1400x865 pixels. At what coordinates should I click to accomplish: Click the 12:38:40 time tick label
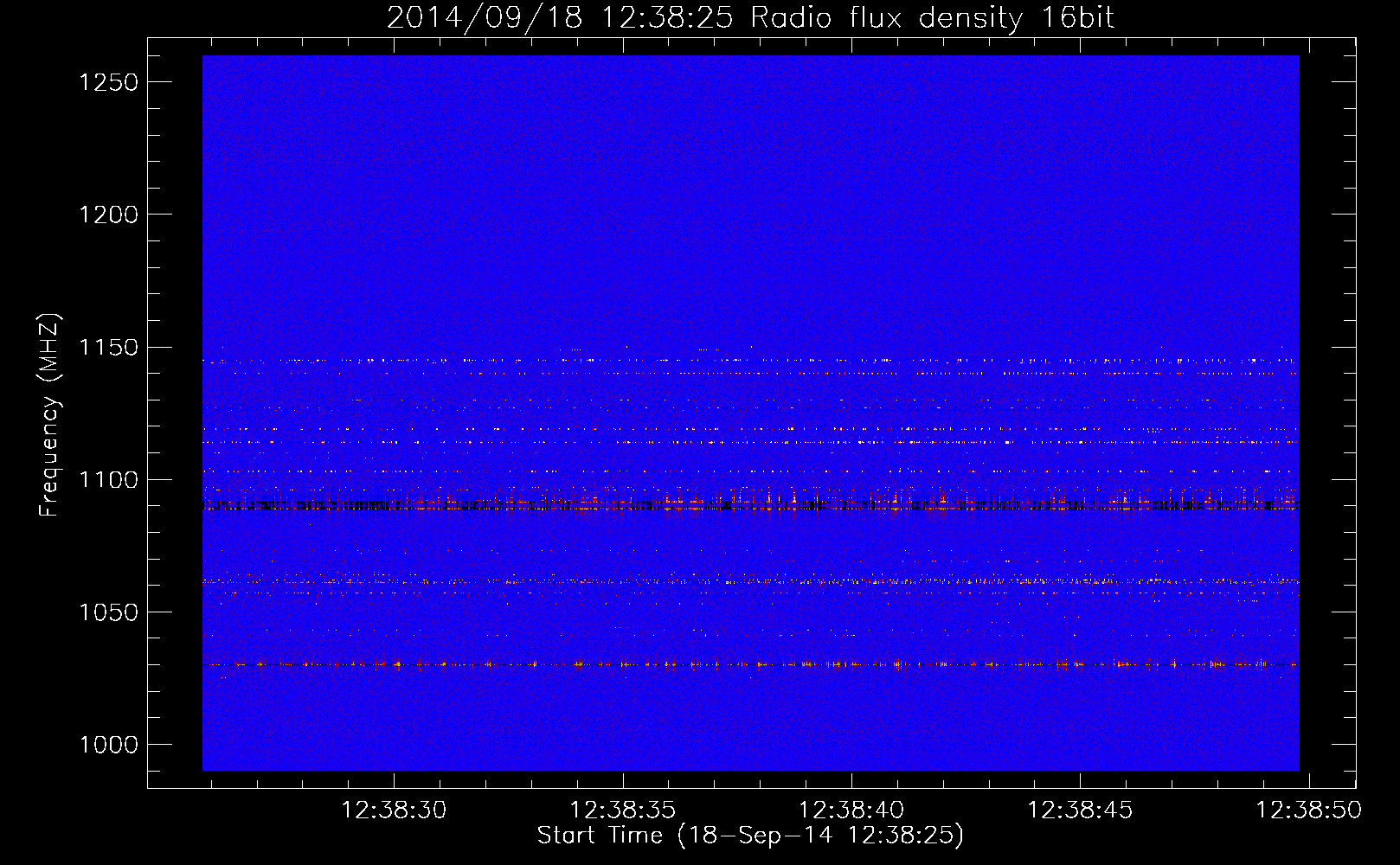point(851,811)
